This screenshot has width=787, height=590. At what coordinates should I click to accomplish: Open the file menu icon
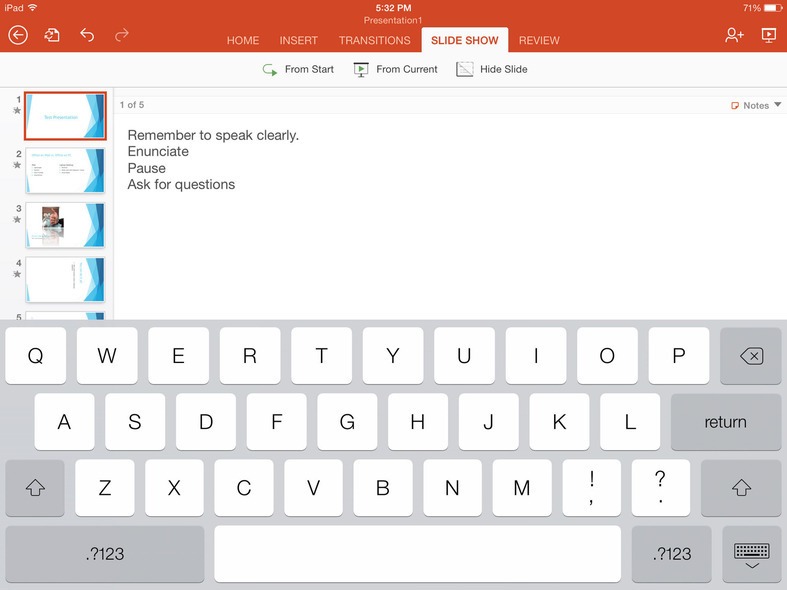(52, 35)
